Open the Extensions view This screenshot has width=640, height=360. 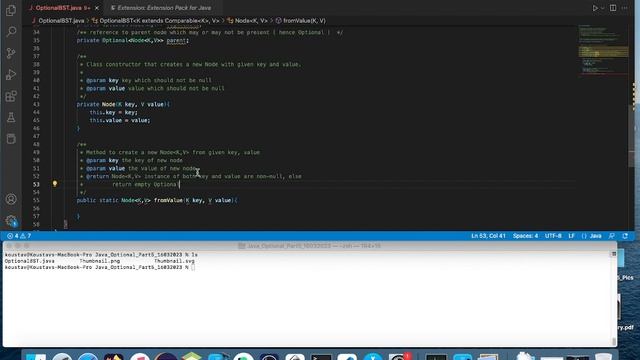(x=11, y=96)
